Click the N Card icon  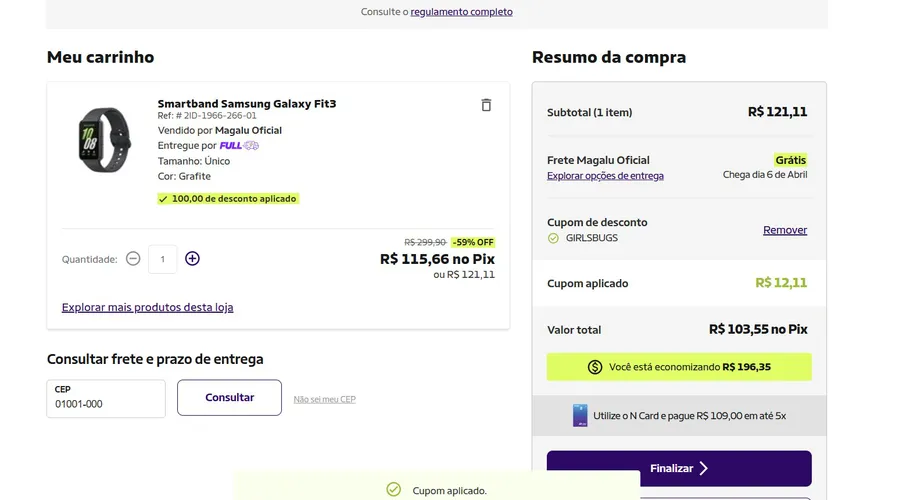[x=580, y=416]
